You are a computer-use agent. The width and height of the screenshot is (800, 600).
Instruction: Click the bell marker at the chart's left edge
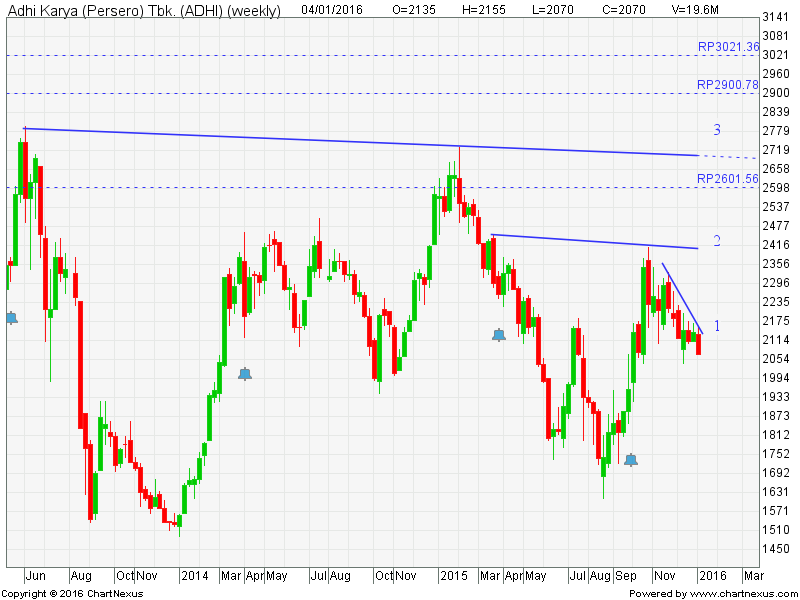pos(11,317)
